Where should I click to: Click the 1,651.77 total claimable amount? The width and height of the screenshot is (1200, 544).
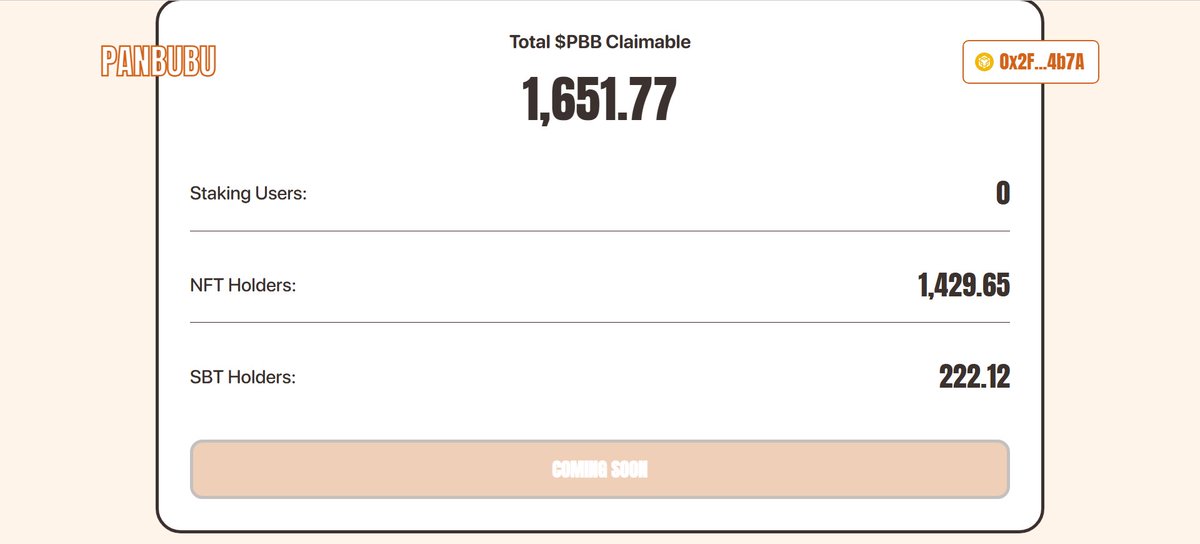pos(600,100)
